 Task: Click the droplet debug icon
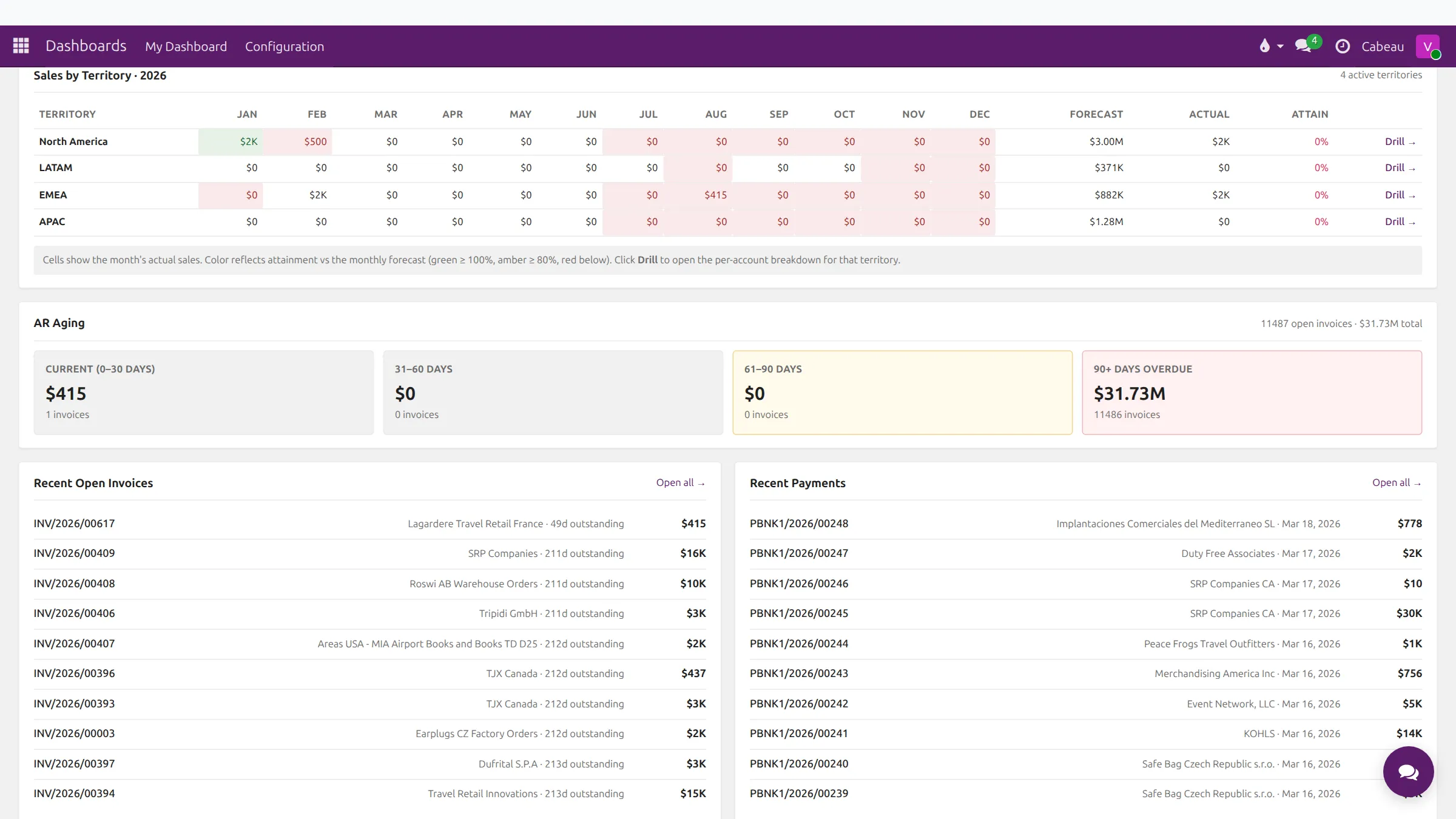(x=1264, y=46)
